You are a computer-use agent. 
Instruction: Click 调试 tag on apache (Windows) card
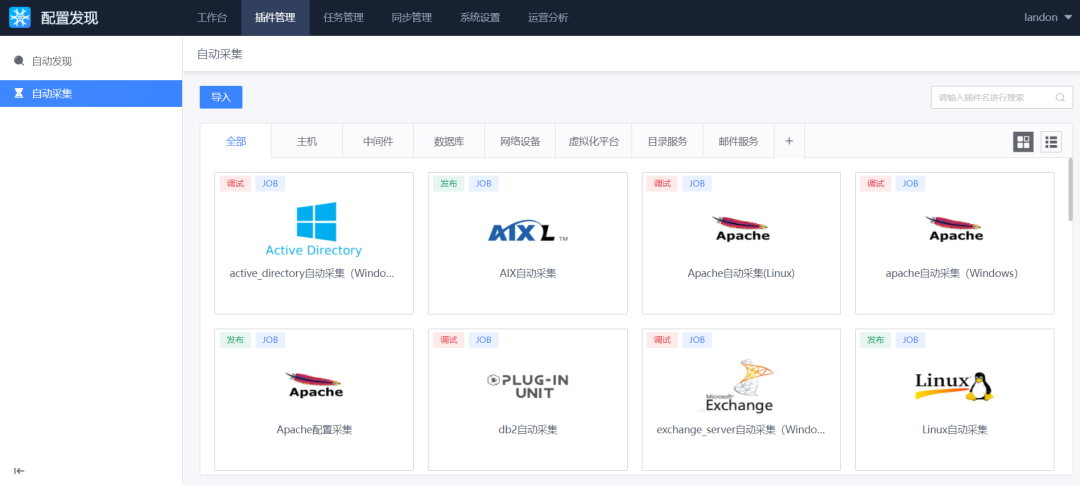[875, 184]
